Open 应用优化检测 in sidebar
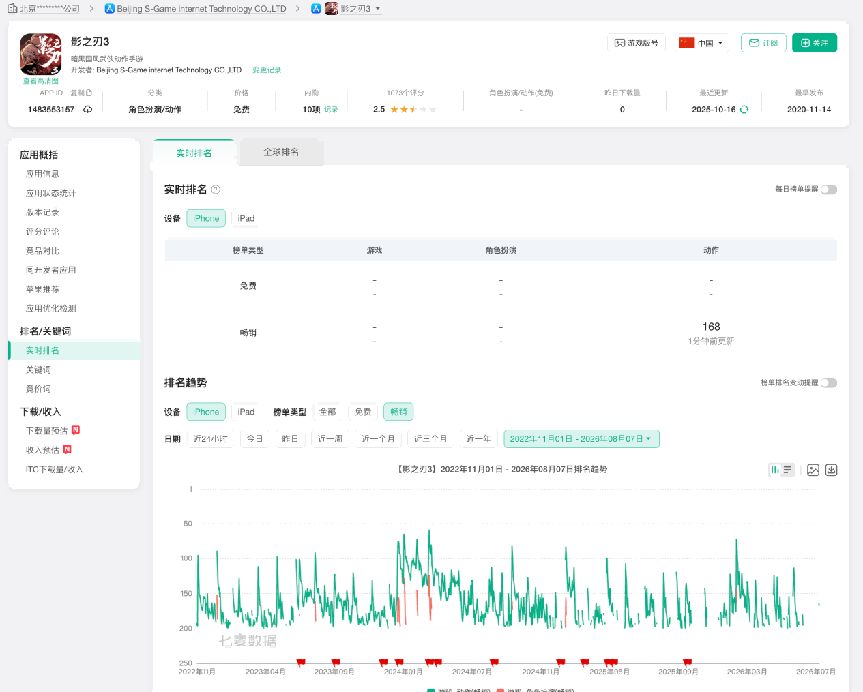 pos(51,308)
